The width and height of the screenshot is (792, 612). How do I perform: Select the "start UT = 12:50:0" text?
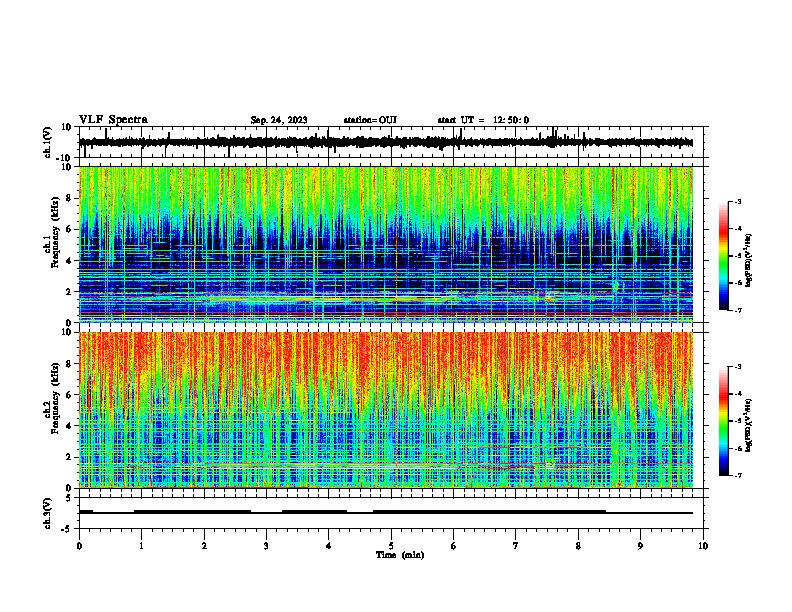(483, 120)
